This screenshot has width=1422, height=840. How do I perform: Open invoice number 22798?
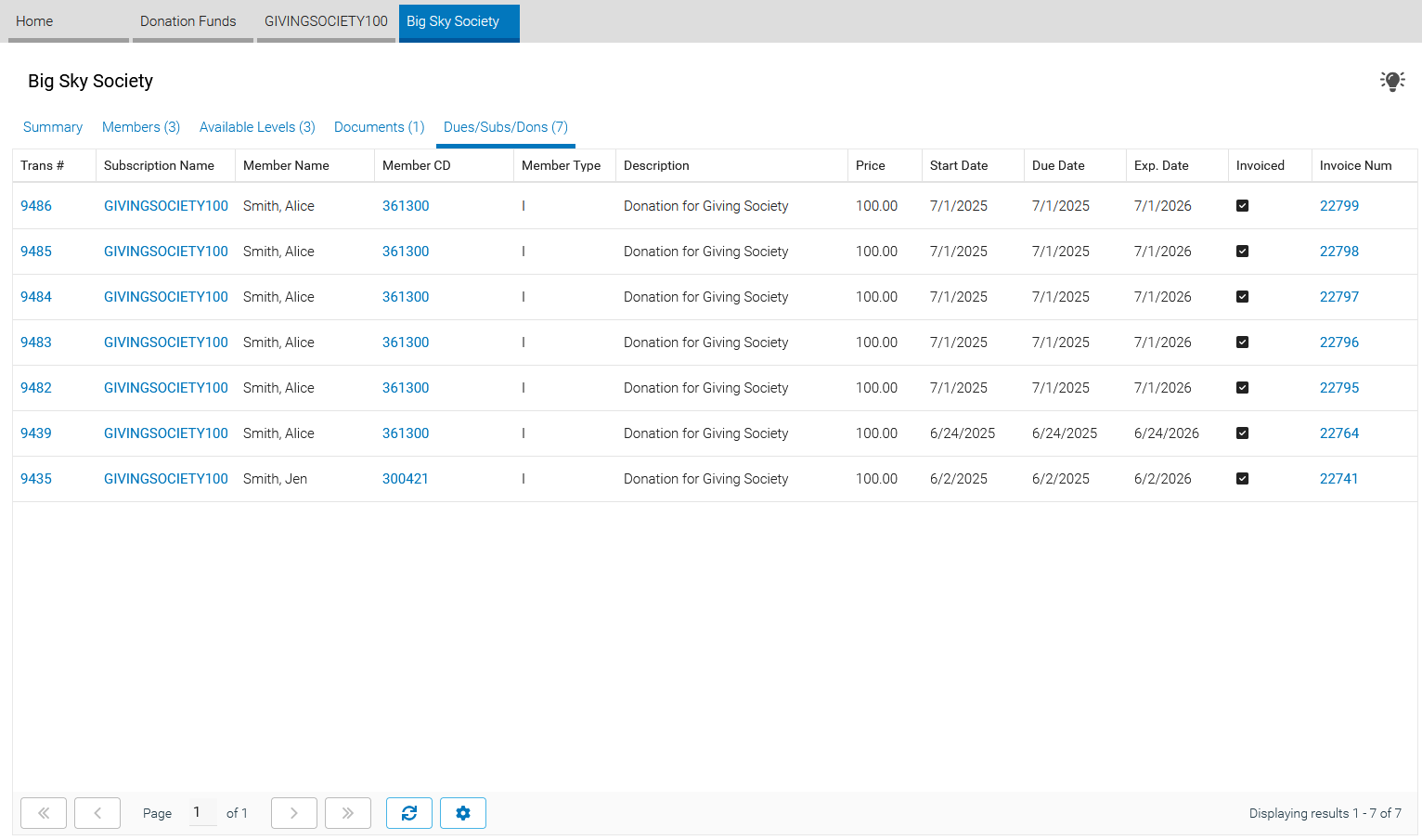pos(1339,252)
